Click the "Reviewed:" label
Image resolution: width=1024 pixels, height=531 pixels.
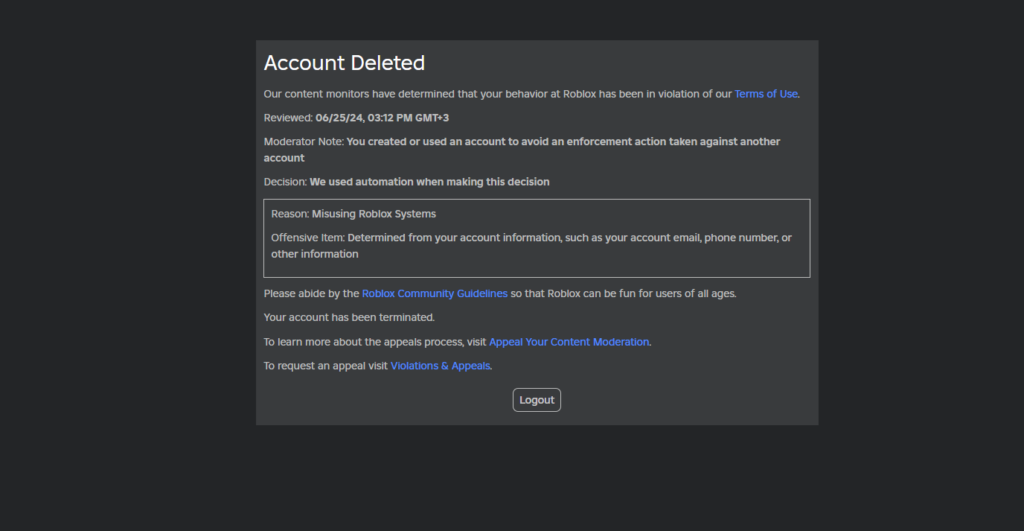pyautogui.click(x=288, y=118)
